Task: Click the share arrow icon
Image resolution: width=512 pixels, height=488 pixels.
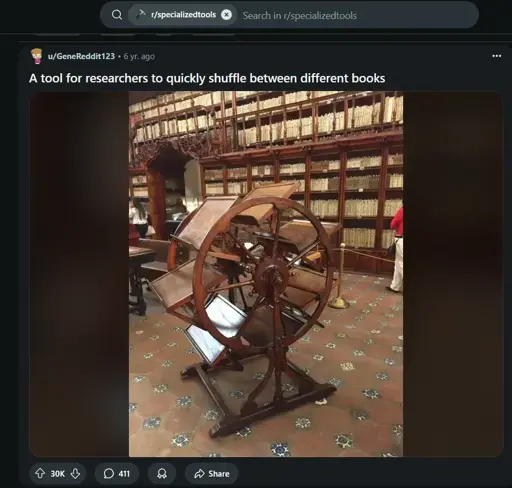Action: [x=199, y=473]
